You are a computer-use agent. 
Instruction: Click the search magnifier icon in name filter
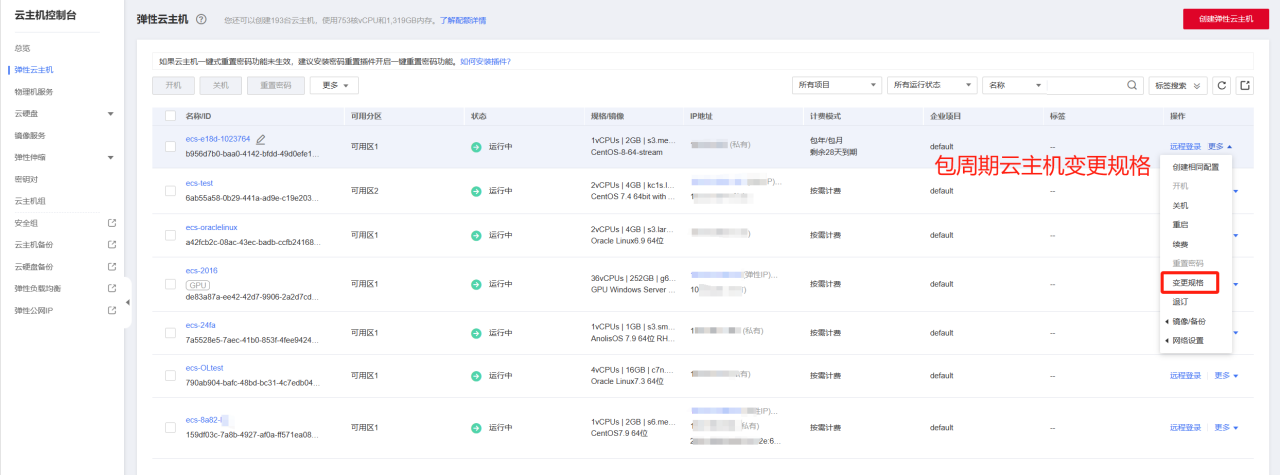click(1132, 85)
